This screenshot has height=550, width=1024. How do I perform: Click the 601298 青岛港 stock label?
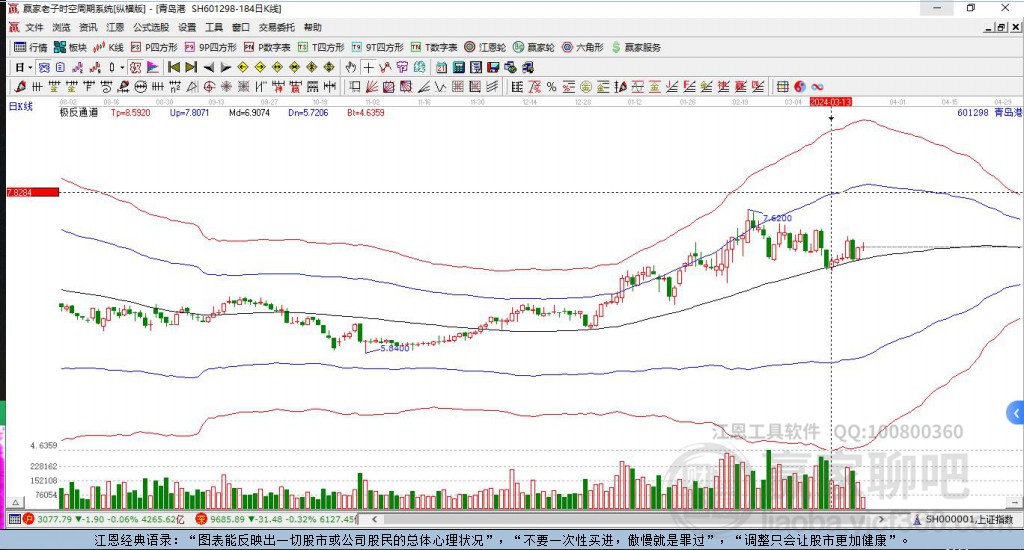989,112
